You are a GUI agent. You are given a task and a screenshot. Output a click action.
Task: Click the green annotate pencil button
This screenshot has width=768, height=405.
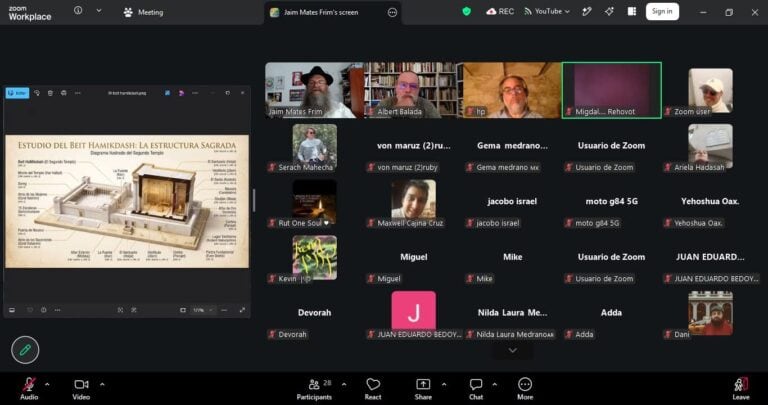(25, 350)
